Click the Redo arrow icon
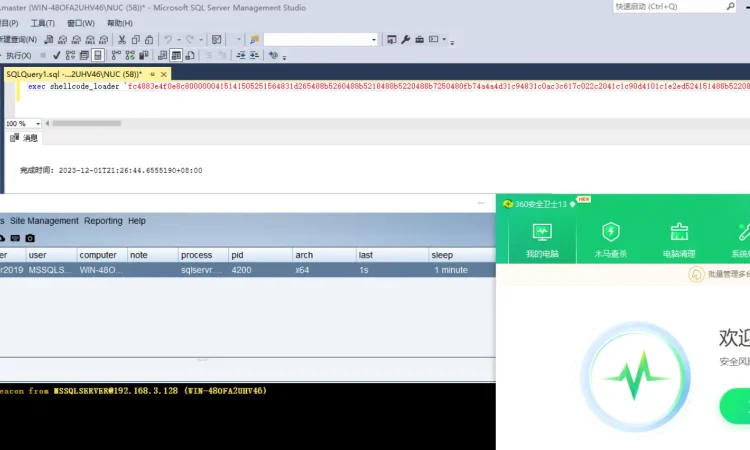Image resolution: width=750 pixels, height=450 pixels. click(190, 39)
